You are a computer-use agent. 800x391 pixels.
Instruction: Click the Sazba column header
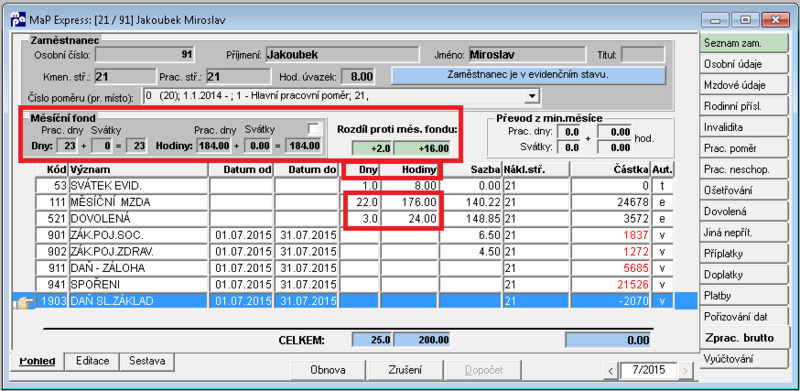point(471,169)
